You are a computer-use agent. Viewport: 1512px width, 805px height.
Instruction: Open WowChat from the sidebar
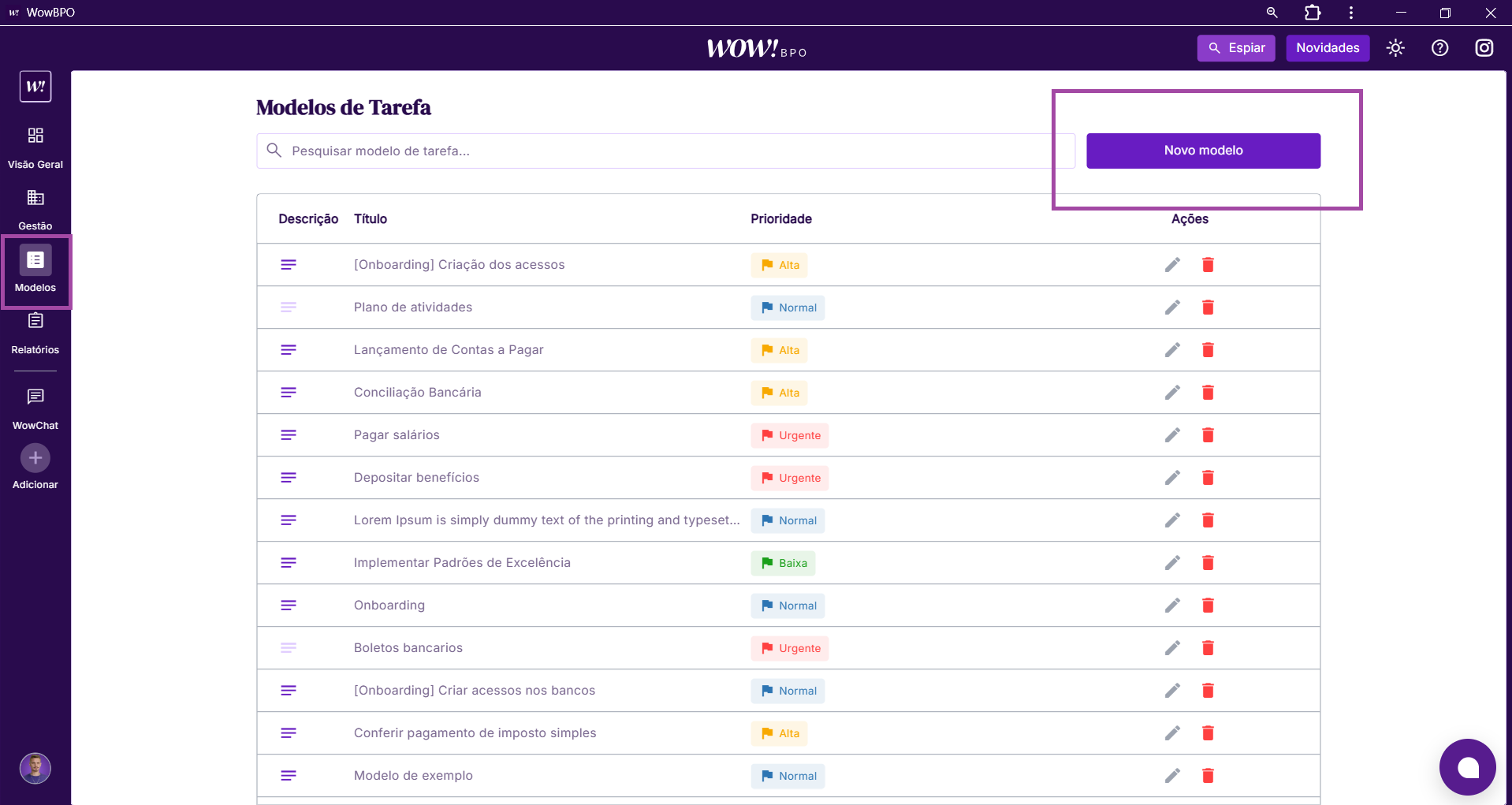coord(35,408)
